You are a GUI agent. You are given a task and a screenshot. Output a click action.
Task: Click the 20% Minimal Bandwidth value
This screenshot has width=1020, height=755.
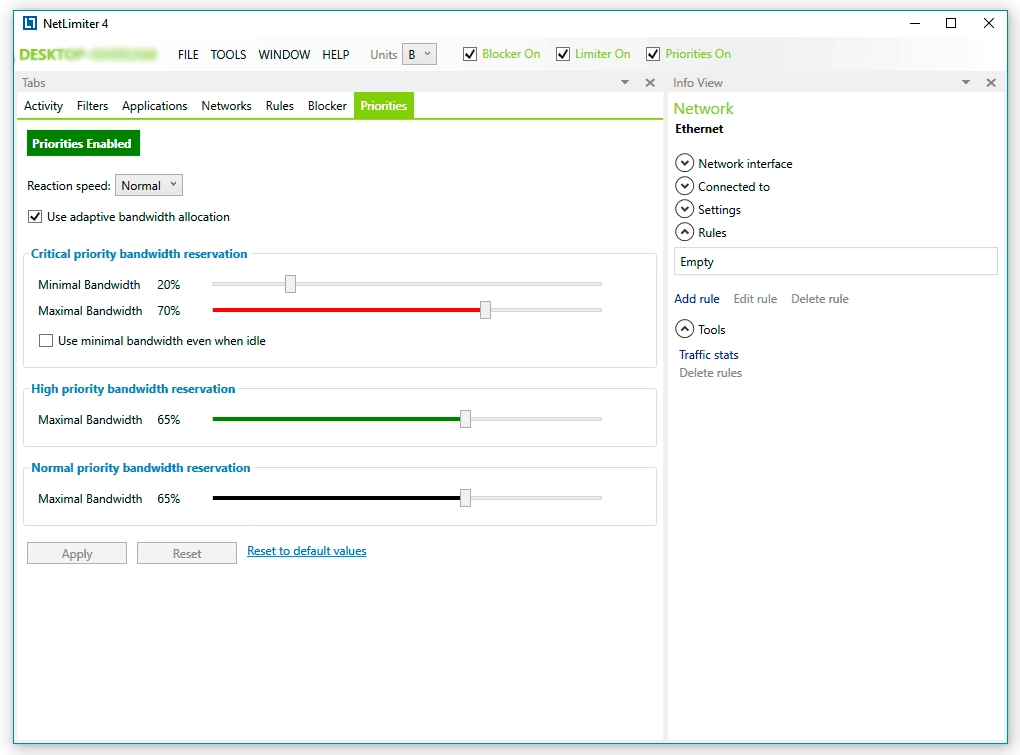click(x=168, y=285)
